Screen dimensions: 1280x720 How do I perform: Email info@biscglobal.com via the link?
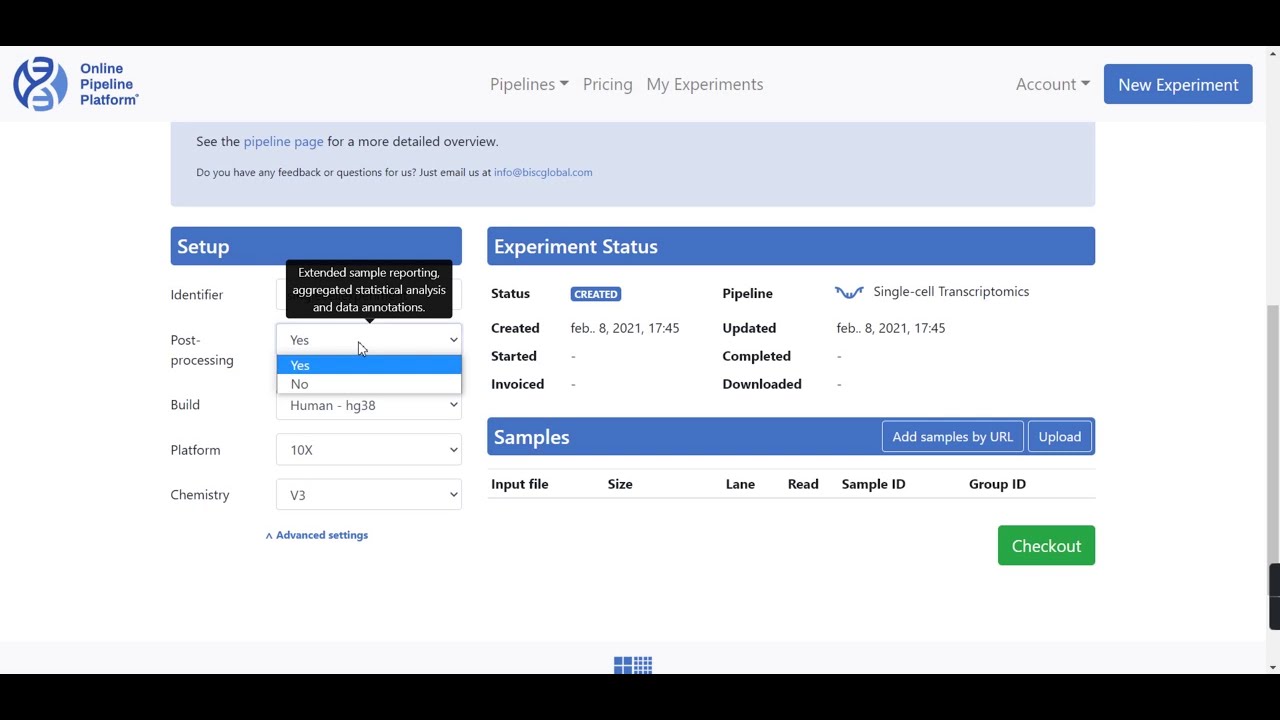coord(543,172)
